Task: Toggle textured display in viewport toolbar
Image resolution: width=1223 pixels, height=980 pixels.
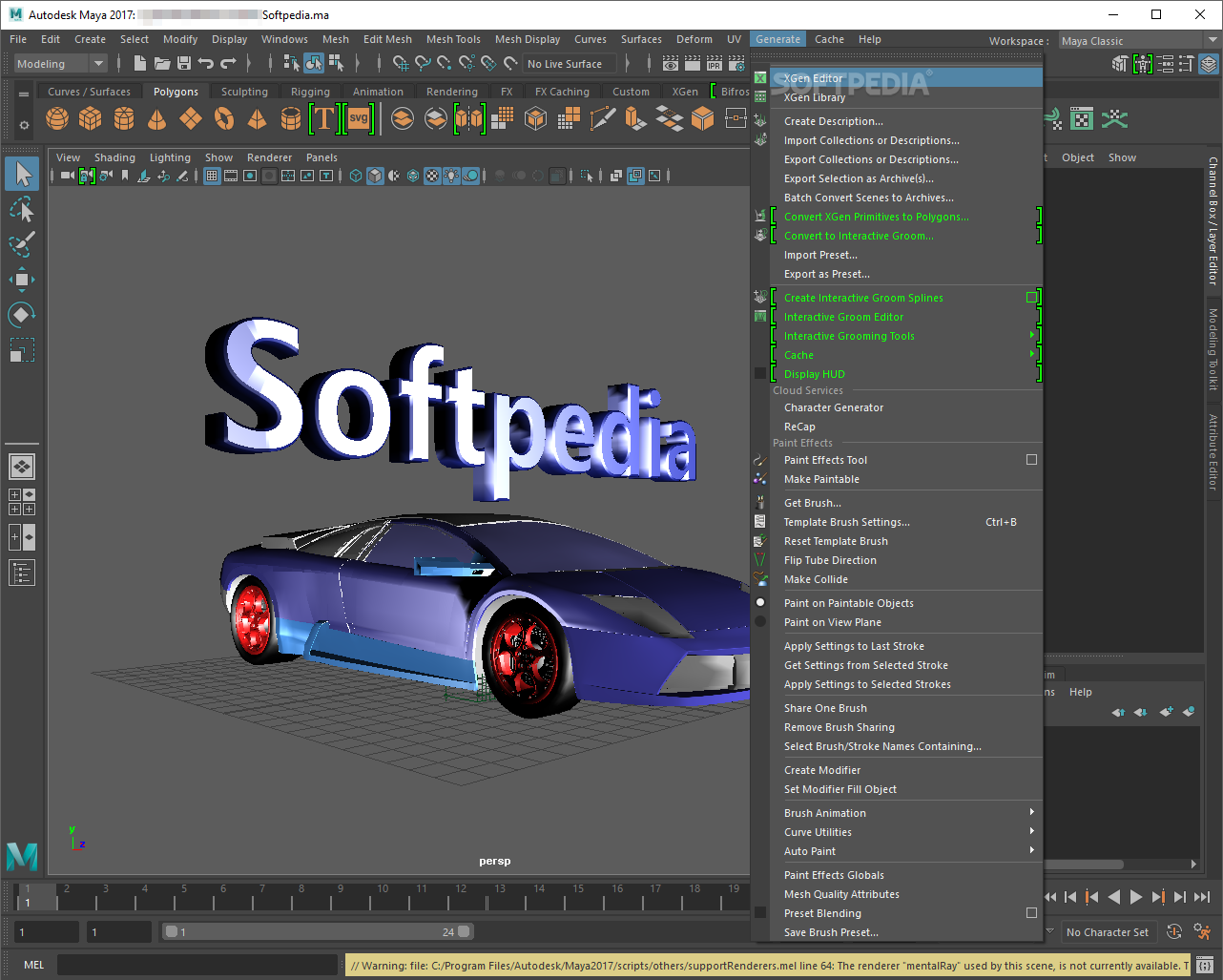Action: (431, 176)
